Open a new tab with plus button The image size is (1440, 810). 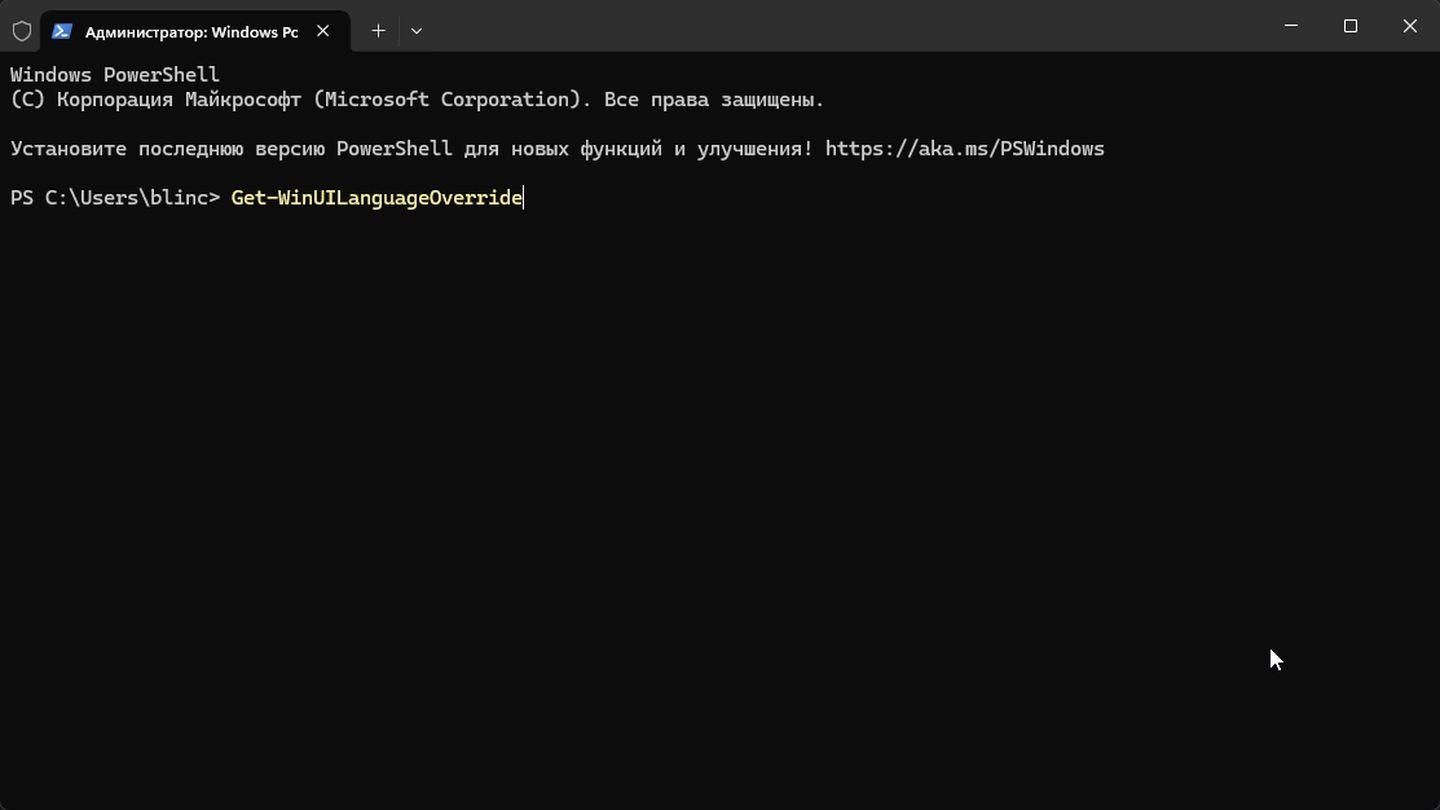click(378, 31)
